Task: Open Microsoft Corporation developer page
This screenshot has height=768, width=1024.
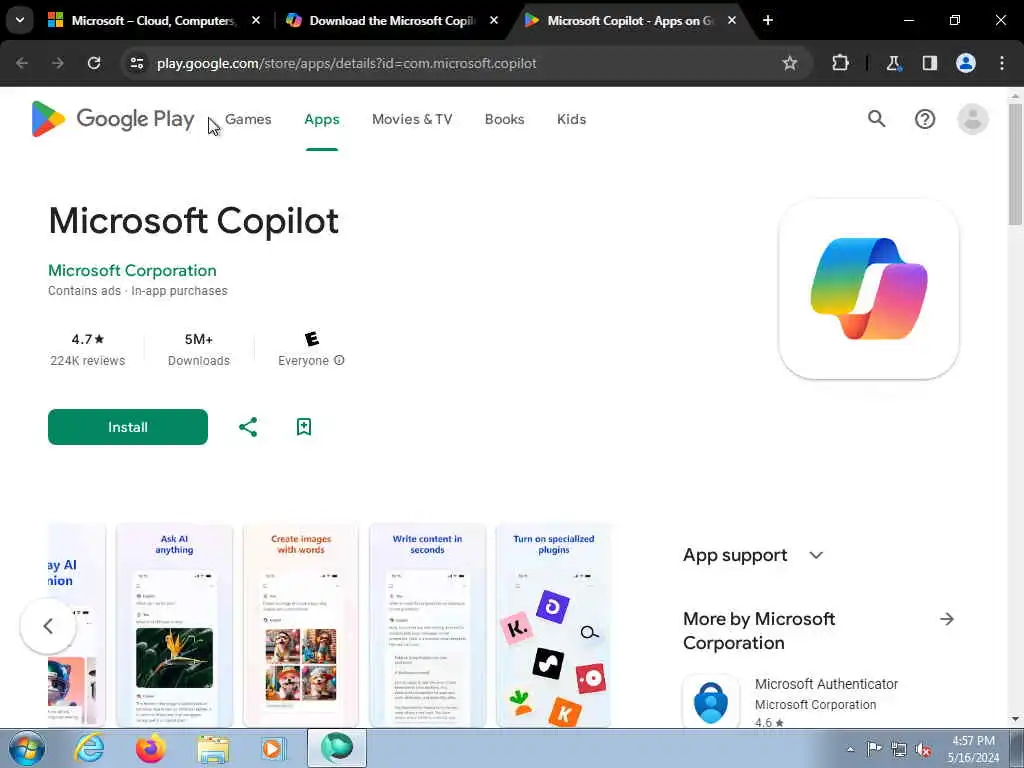Action: pyautogui.click(x=132, y=270)
